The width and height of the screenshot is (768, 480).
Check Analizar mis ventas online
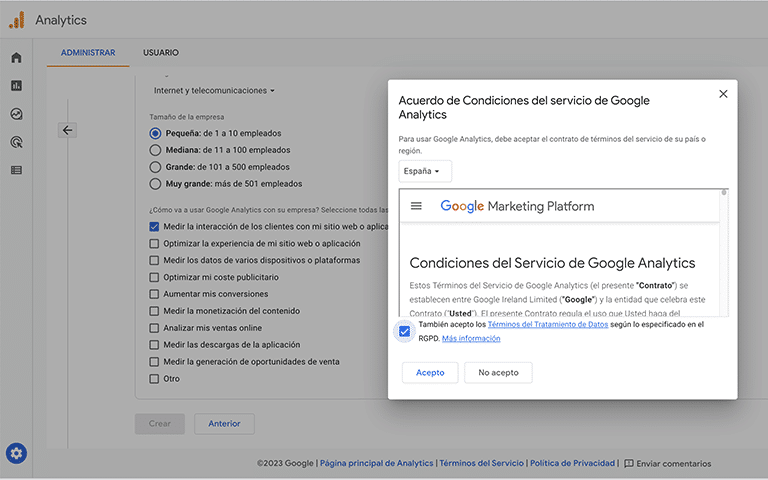tap(154, 328)
